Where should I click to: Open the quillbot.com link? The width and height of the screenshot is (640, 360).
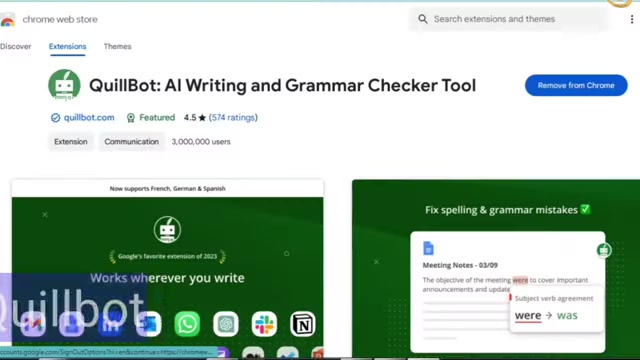[x=89, y=118]
